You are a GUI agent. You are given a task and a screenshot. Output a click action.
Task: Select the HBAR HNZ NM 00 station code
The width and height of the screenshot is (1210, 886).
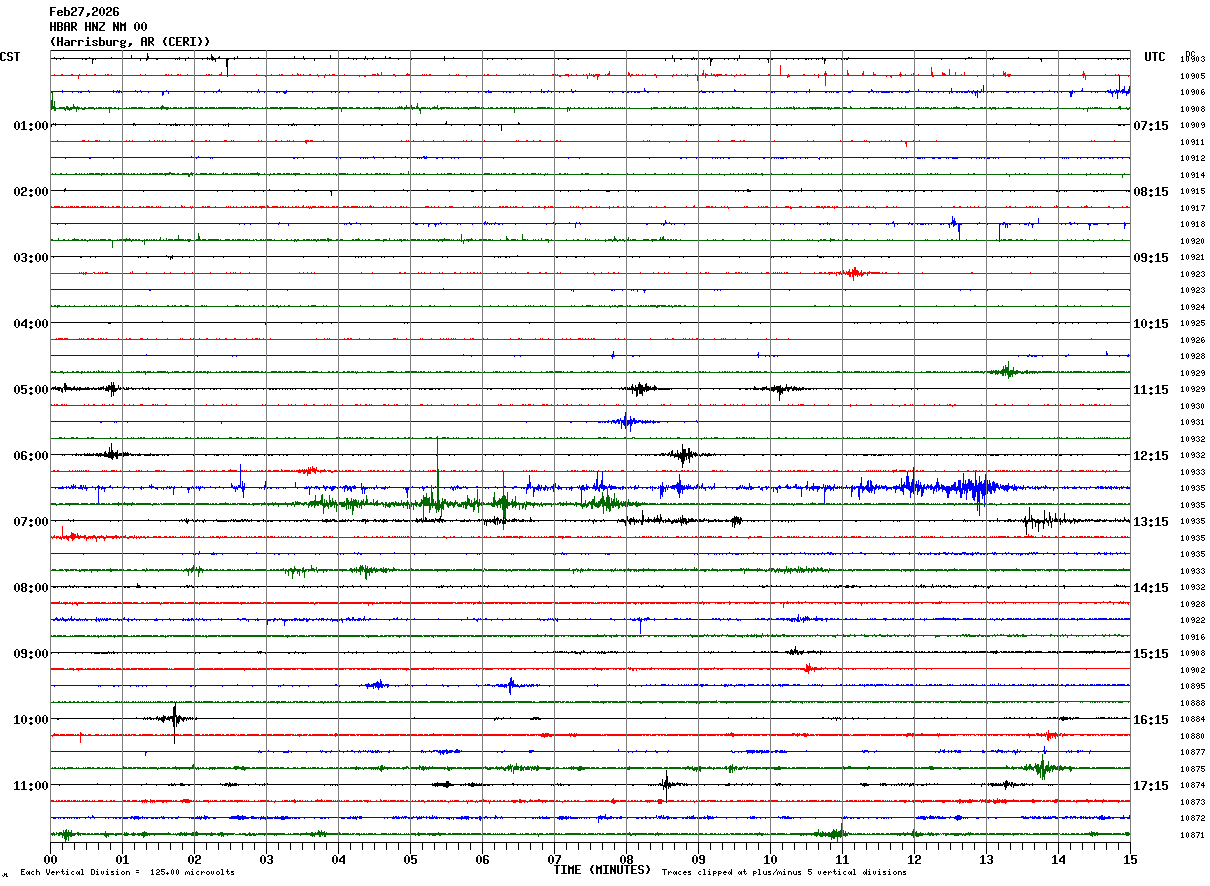98,27
